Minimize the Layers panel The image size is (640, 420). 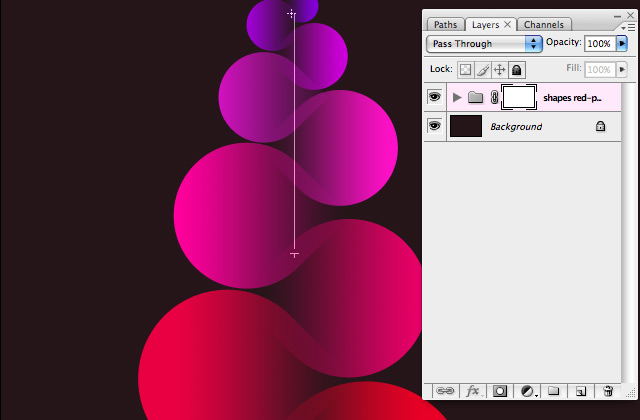click(617, 16)
